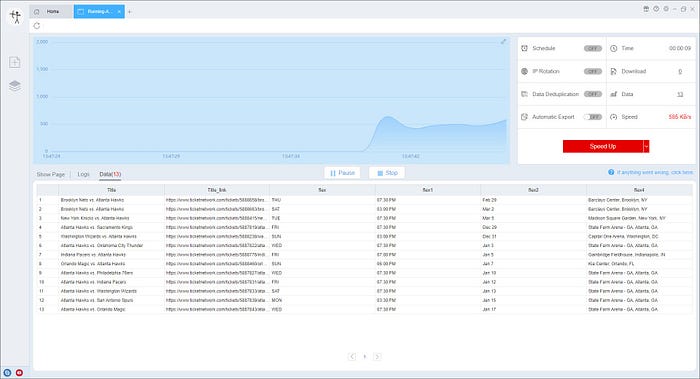The image size is (700, 379).
Task: Turn on Data Deduplication switch
Action: [593, 94]
